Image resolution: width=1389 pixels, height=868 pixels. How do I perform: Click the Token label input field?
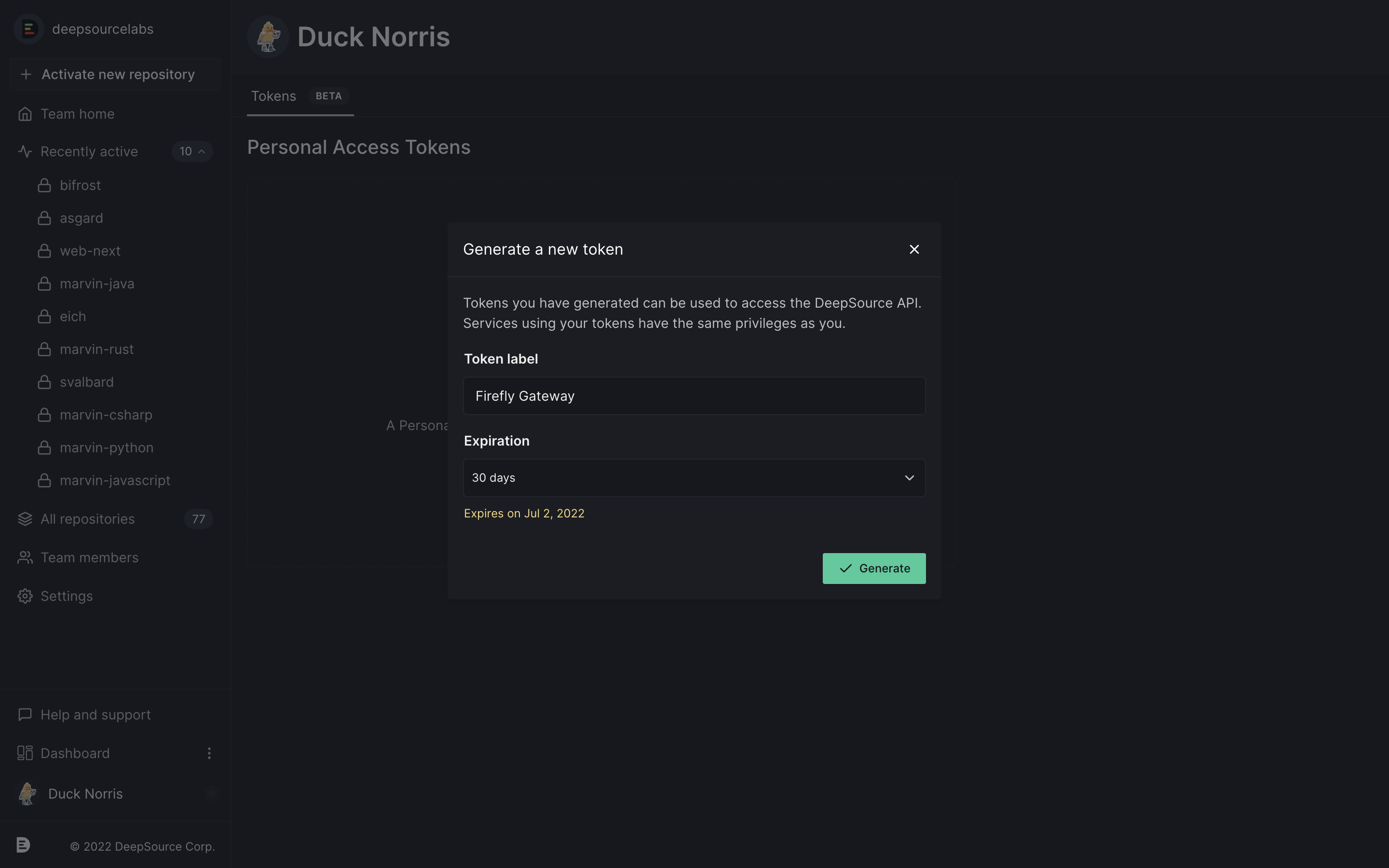694,395
